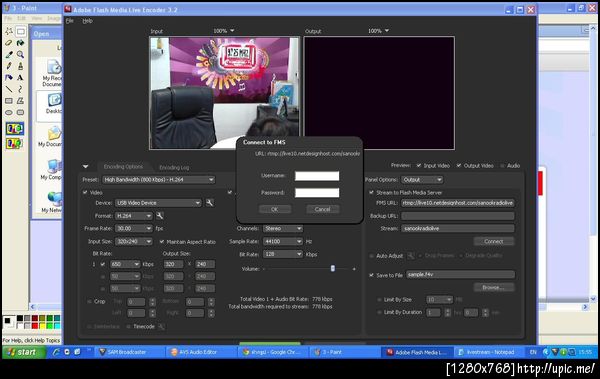Image resolution: width=600 pixels, height=379 pixels.
Task: Enable the Crop checkbox
Action: click(89, 301)
